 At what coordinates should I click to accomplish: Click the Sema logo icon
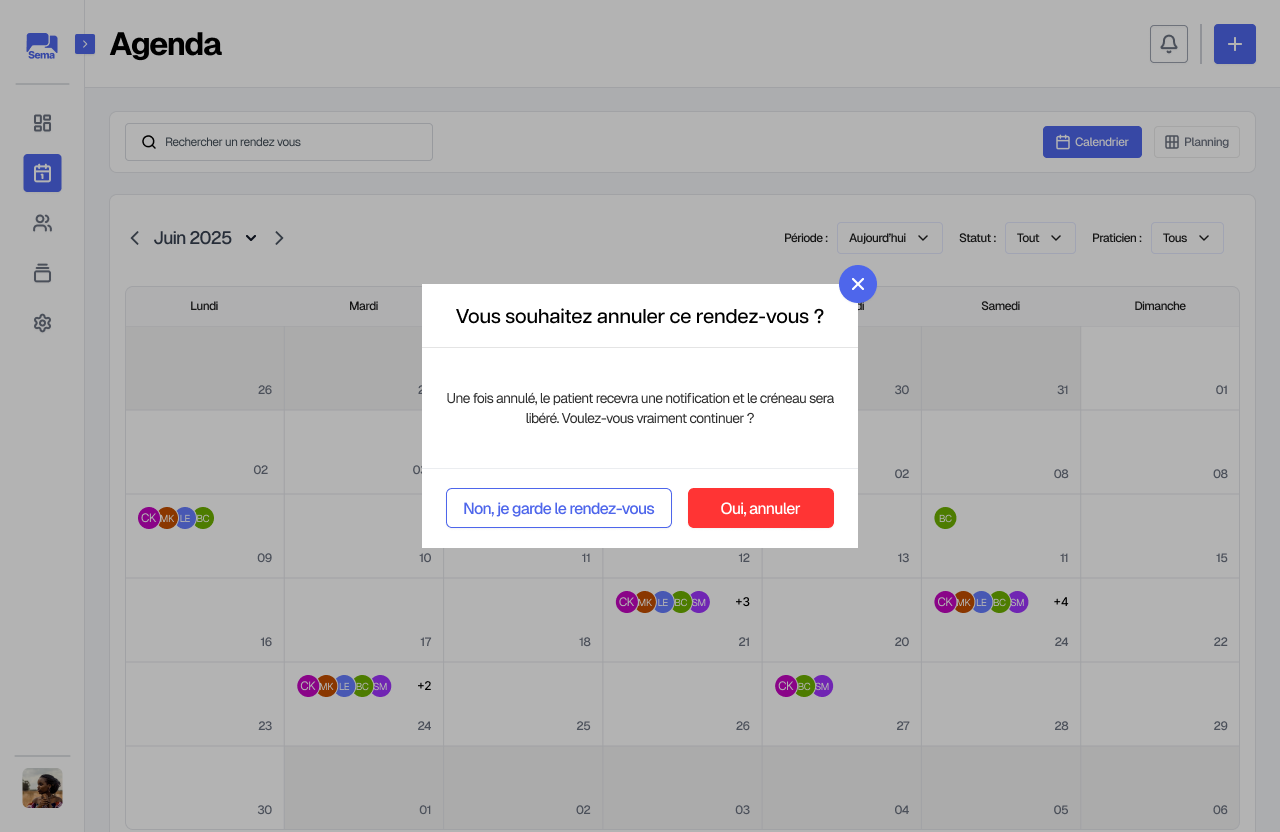(41, 45)
